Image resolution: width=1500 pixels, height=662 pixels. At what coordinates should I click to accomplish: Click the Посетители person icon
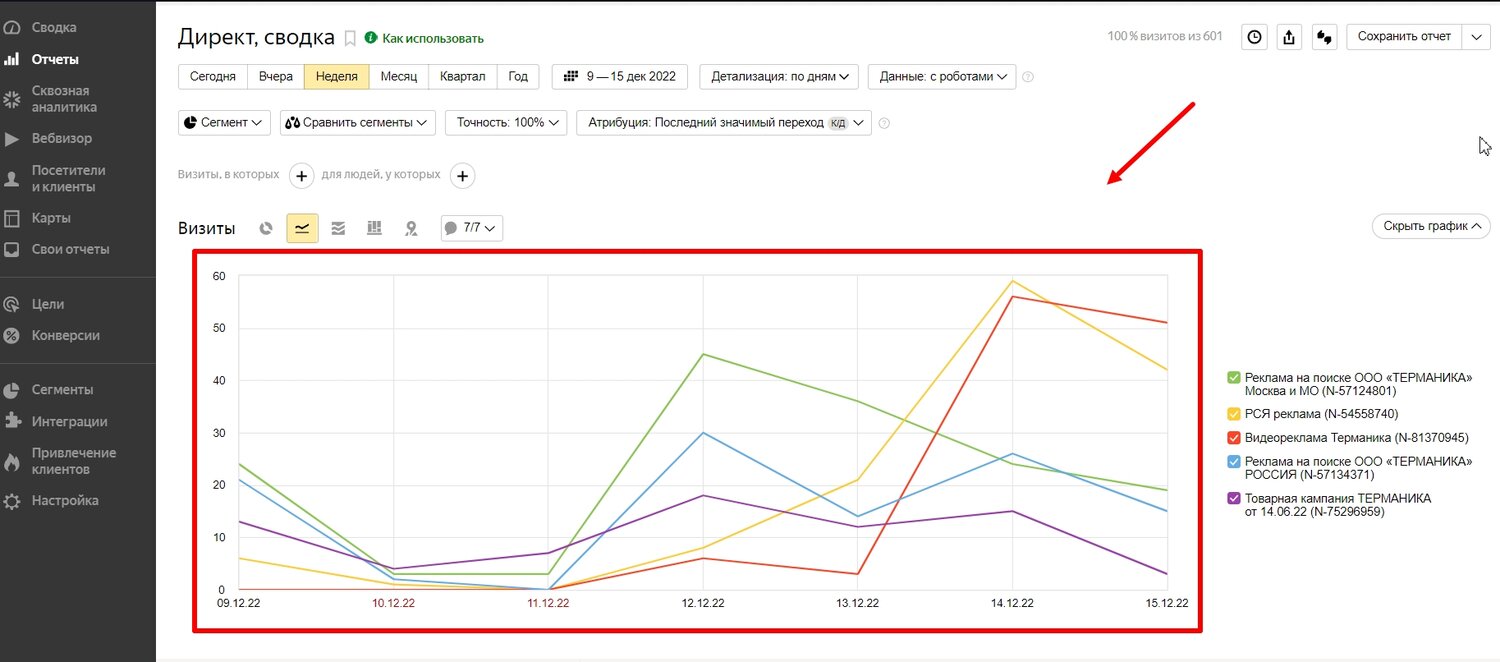coord(12,179)
